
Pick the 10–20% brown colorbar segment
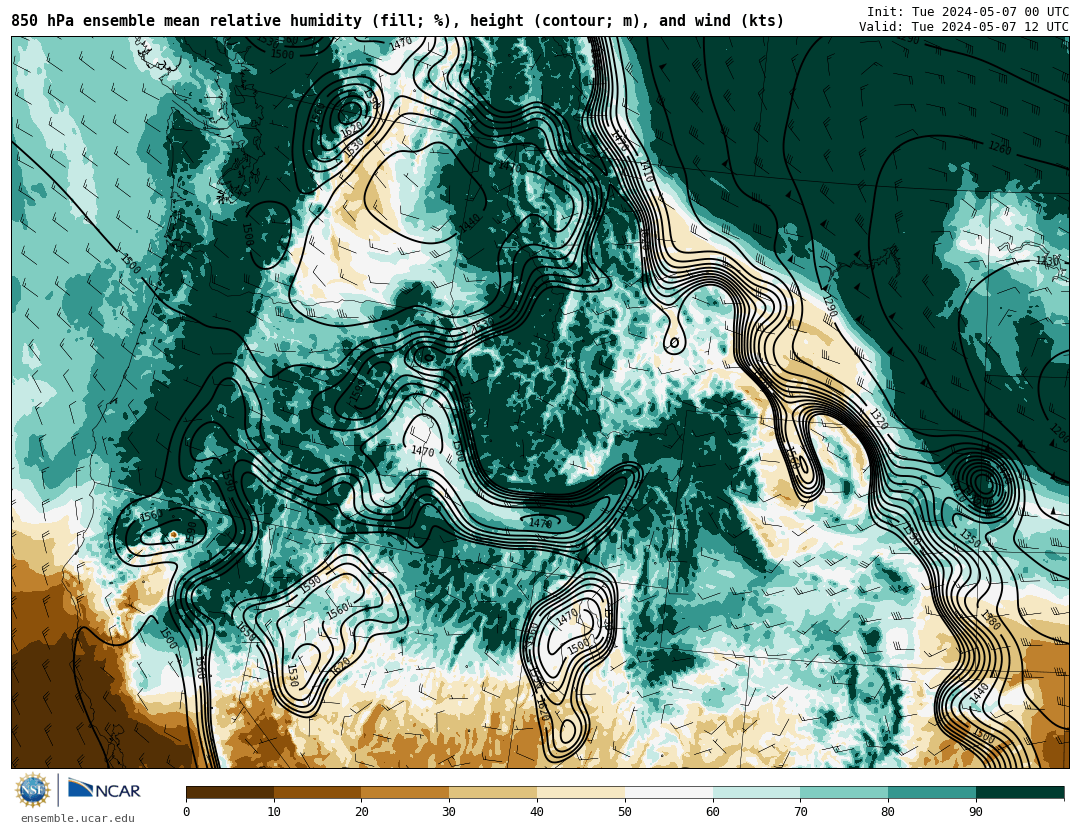tap(318, 792)
